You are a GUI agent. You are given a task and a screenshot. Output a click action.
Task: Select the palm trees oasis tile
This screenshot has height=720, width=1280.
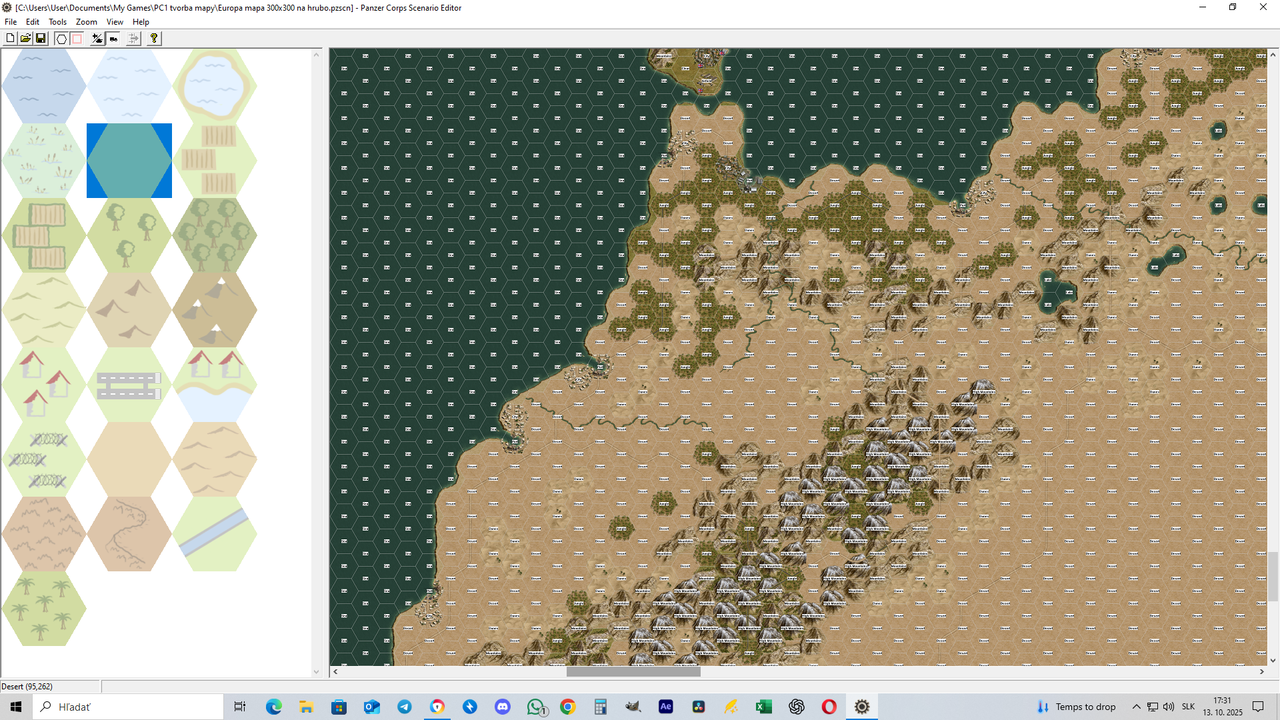tap(44, 608)
